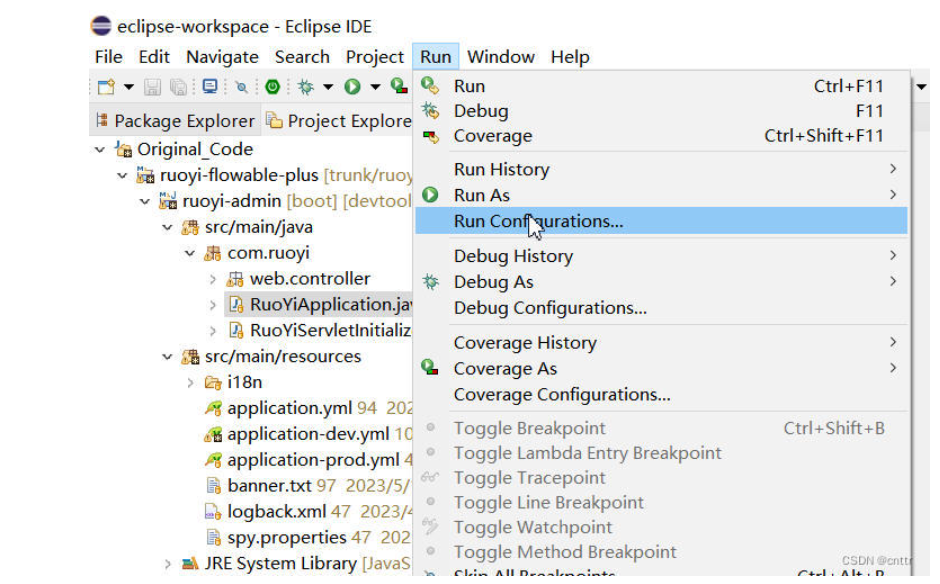Open the Debug History submenu
Viewport: 940px width, 584px height.
tap(661, 257)
